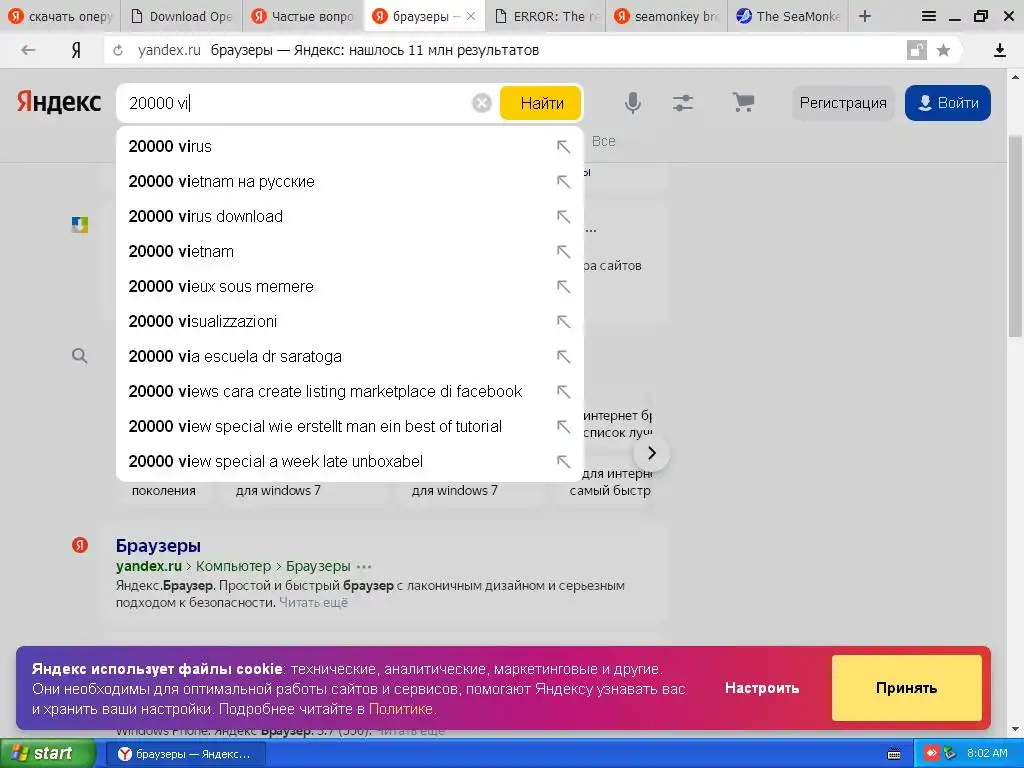1024x768 pixels.
Task: Bookmark page with the star icon
Action: tap(943, 50)
